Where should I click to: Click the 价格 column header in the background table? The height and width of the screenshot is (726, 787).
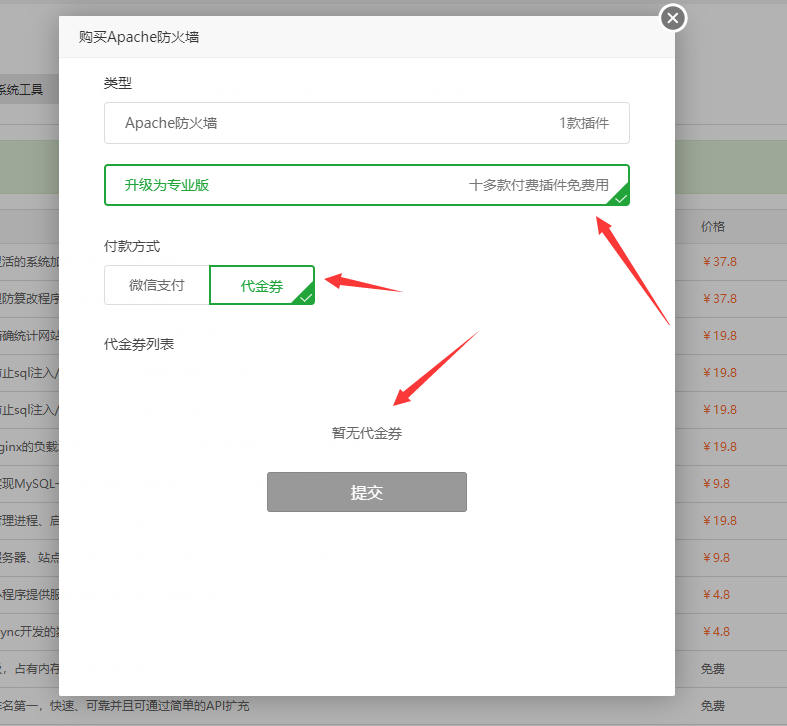coord(713,226)
